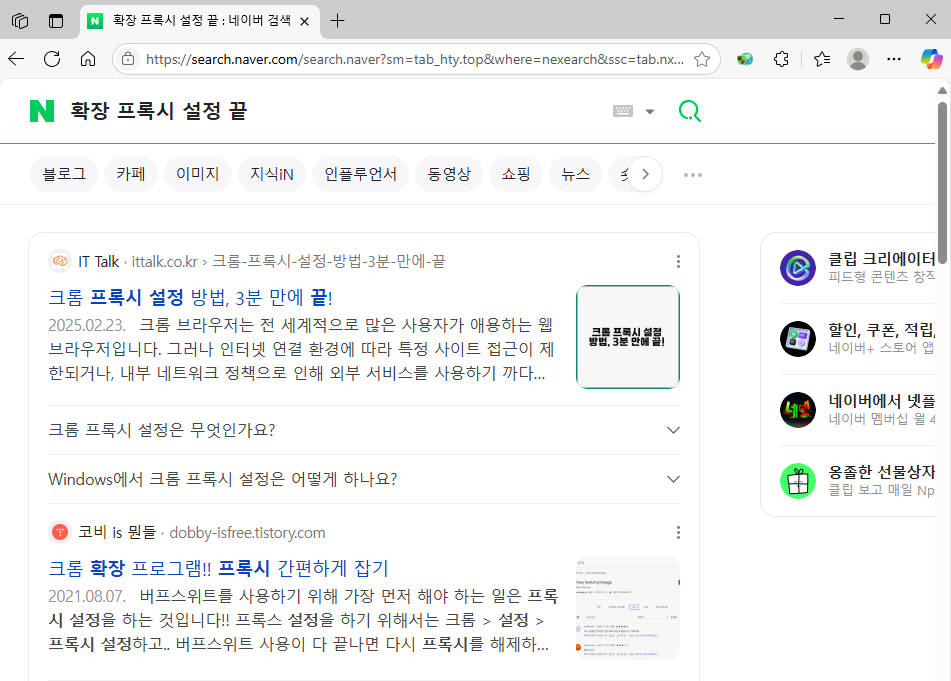
Task: Expand 크롬 프록시 설정은 무엇인가요 question
Action: tap(364, 430)
